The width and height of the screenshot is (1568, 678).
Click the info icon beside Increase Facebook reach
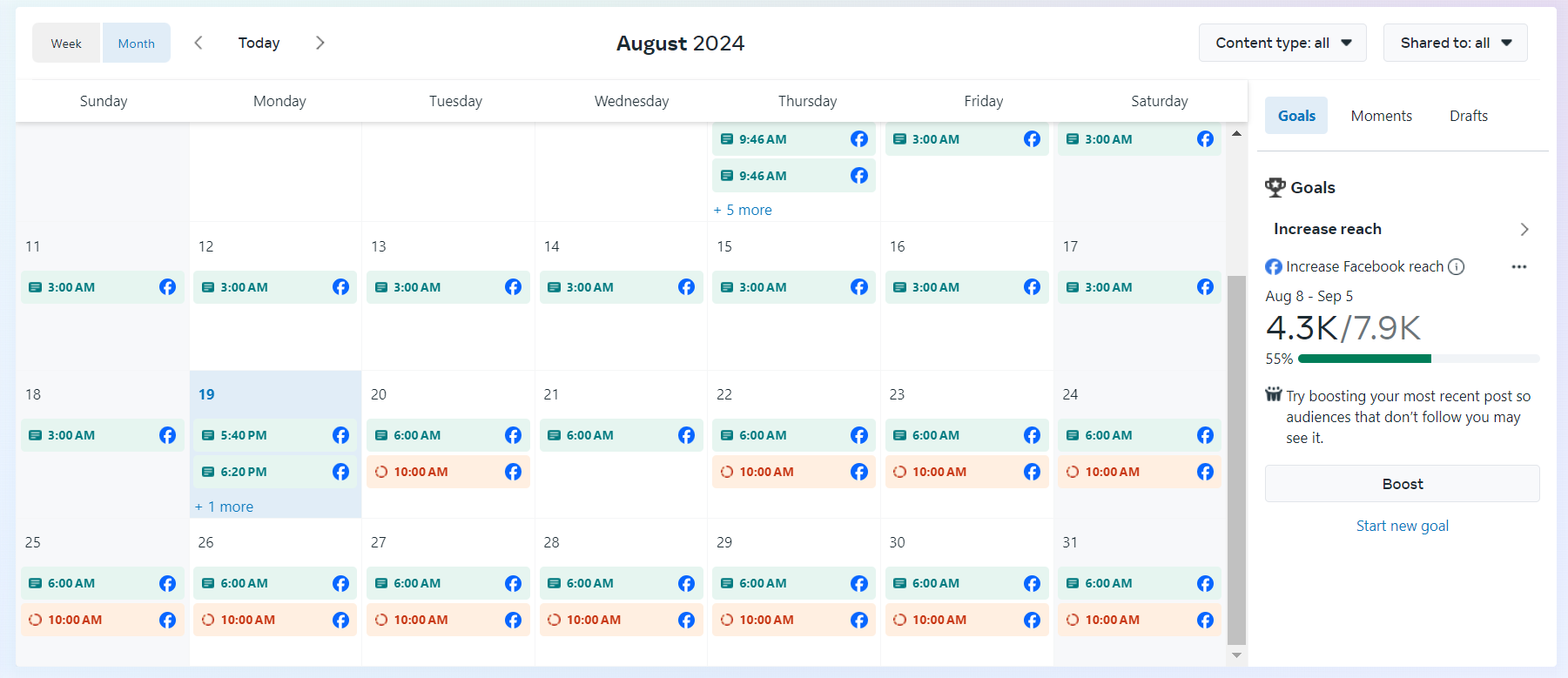(x=1456, y=267)
